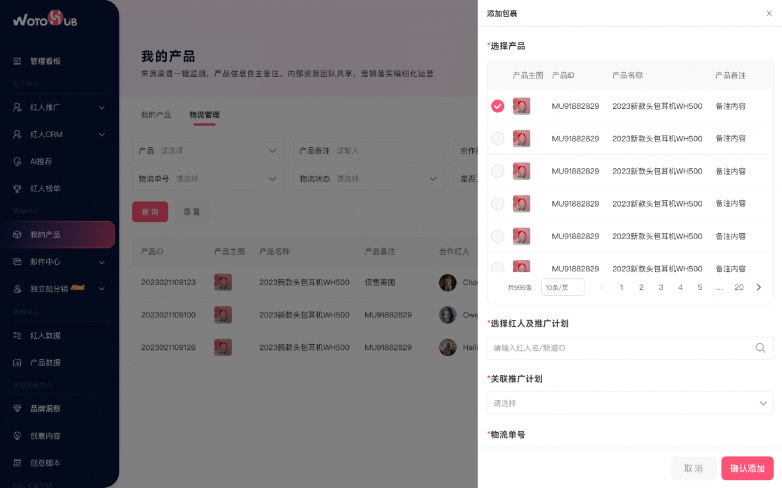Click the 取消 cancel button
Image resolution: width=782 pixels, height=488 pixels.
(x=693, y=468)
